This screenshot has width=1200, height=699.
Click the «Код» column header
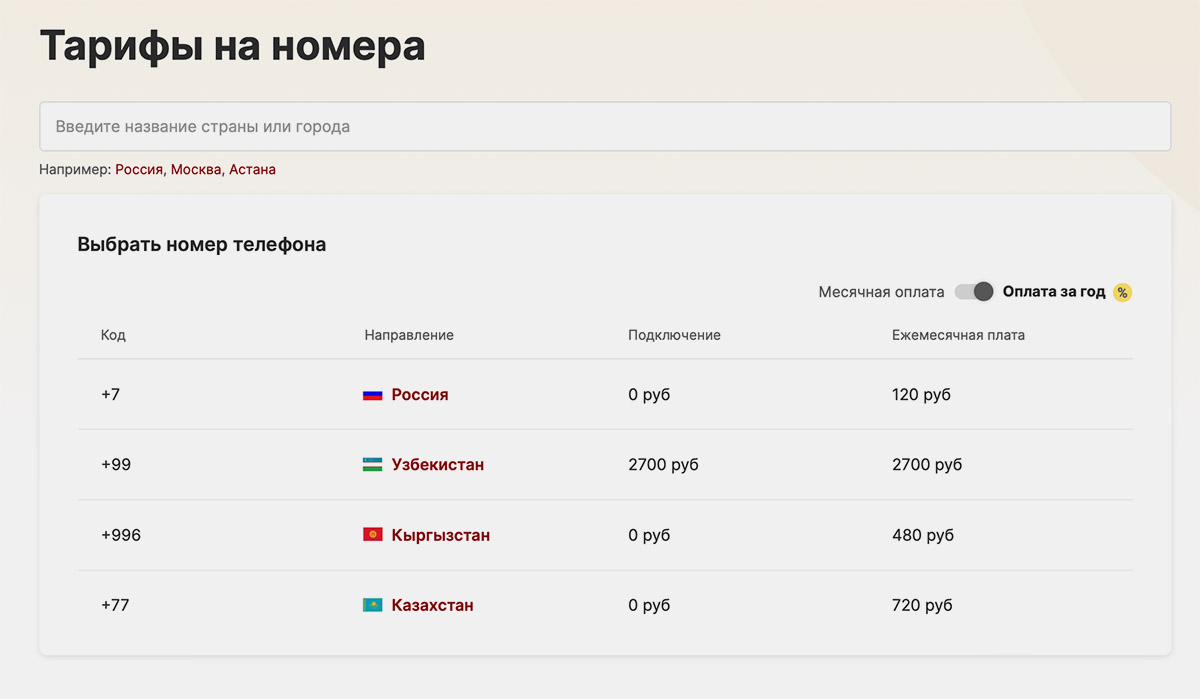(113, 335)
